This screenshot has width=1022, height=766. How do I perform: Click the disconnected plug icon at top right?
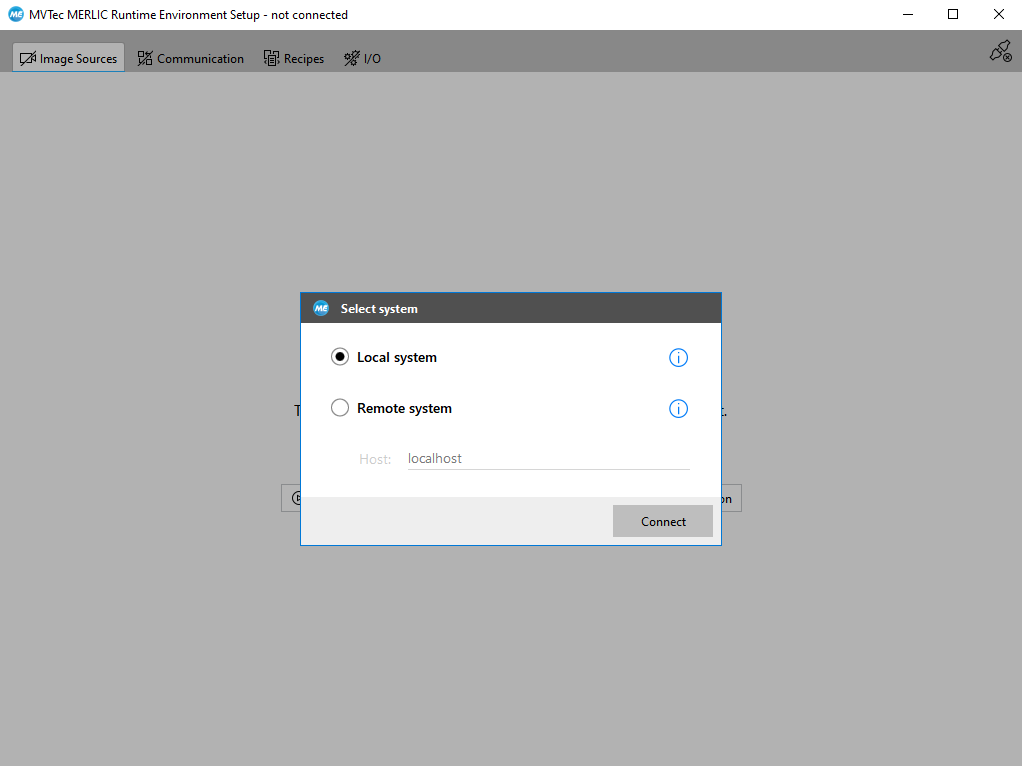pos(999,52)
